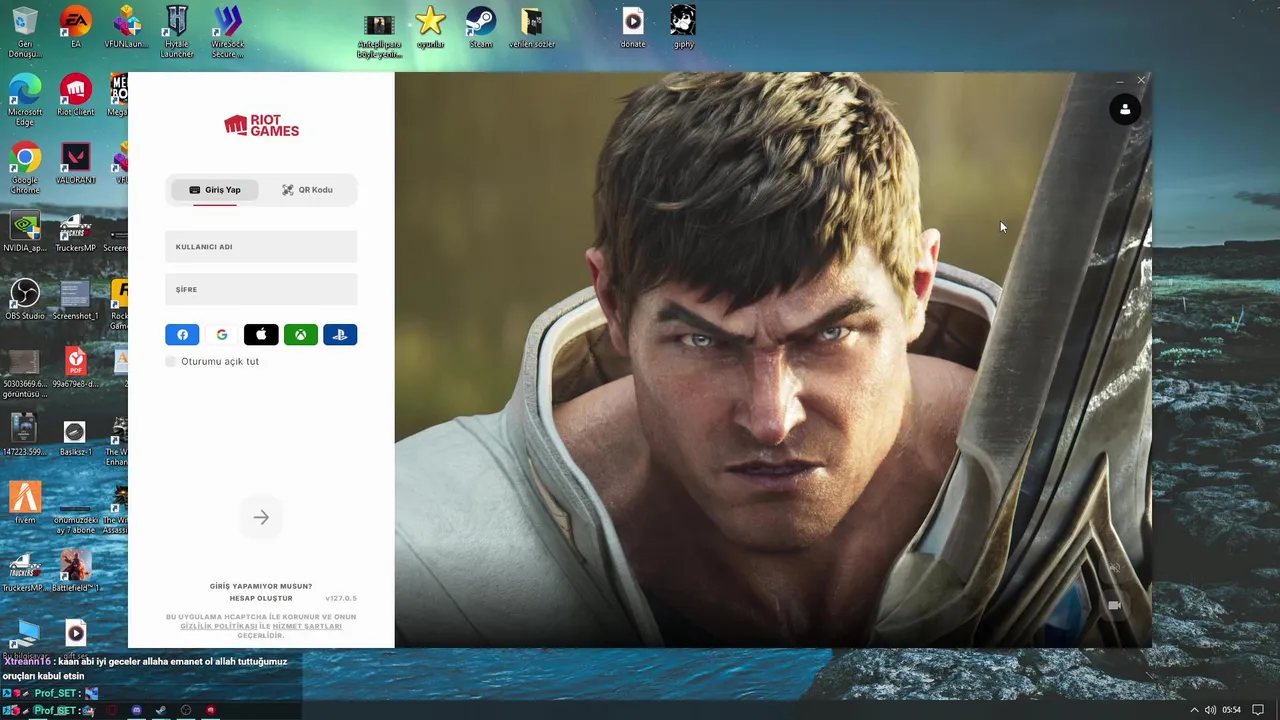Open the 'Gizlilik Politikası' link
The width and height of the screenshot is (1280, 720).
219,626
